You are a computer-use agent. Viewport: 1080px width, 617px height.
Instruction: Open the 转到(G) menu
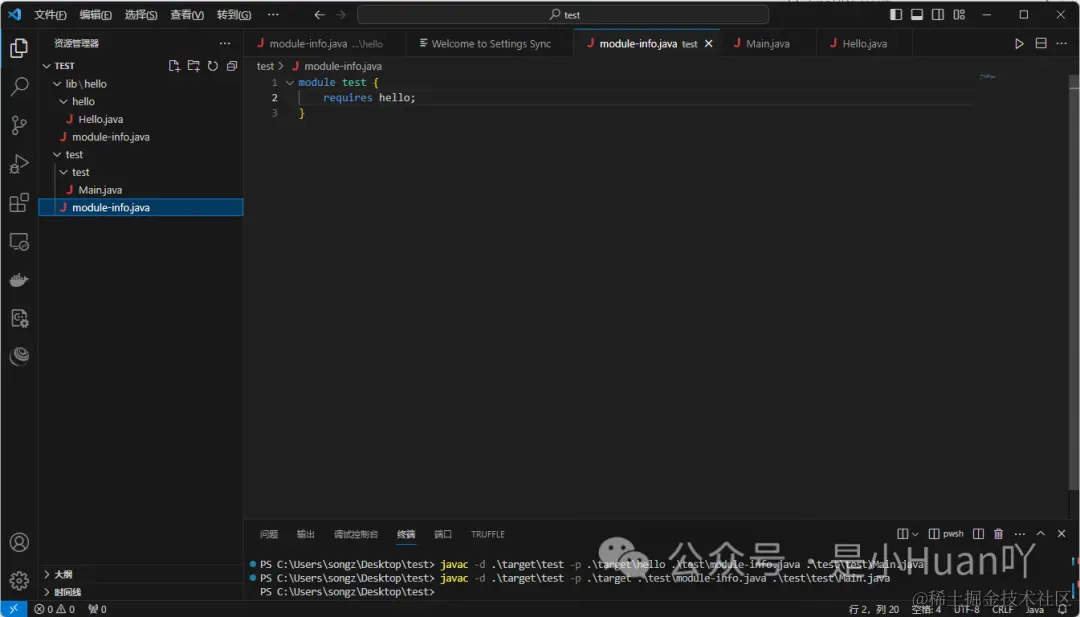coord(233,14)
